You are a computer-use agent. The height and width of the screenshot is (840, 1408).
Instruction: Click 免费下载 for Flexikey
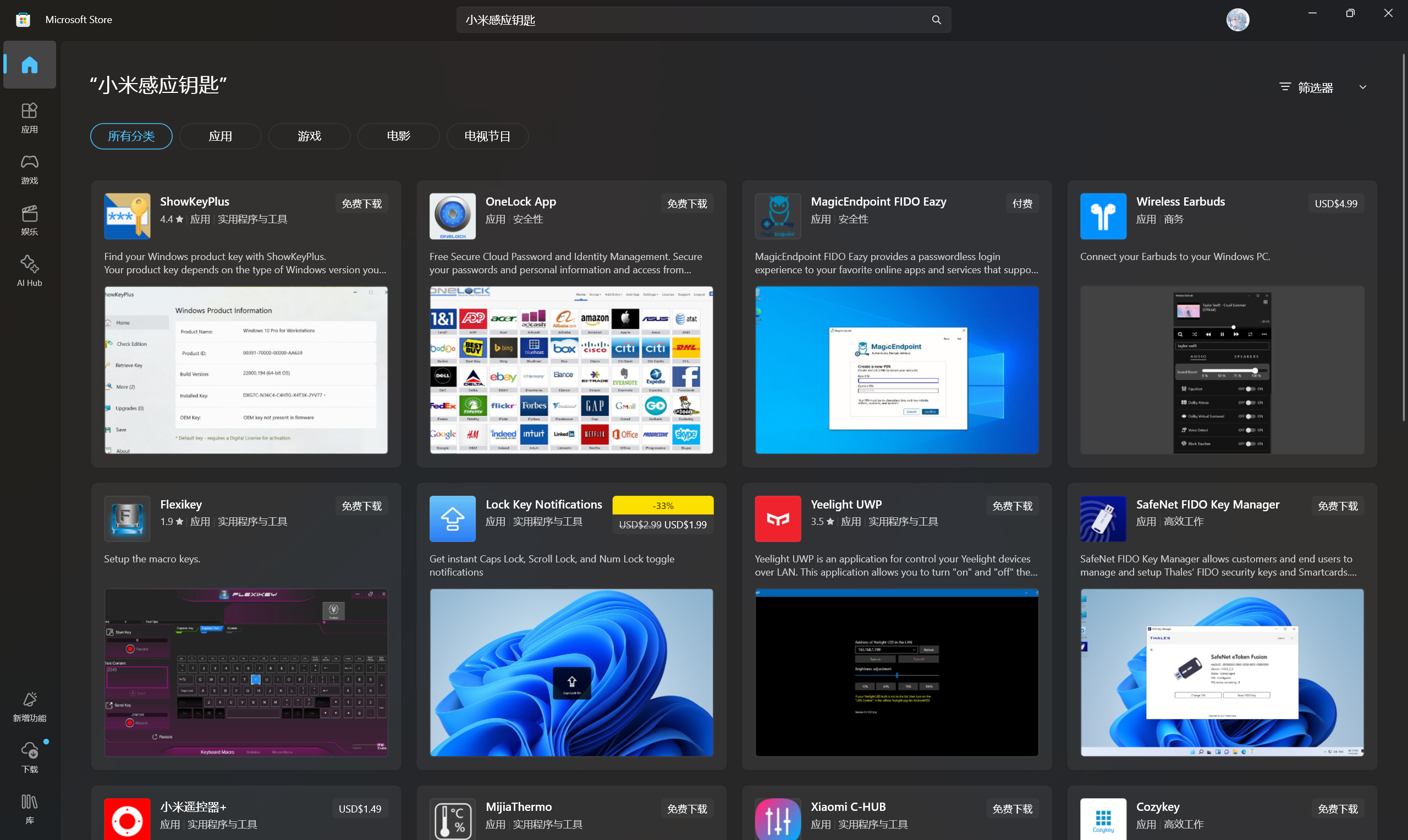[362, 506]
